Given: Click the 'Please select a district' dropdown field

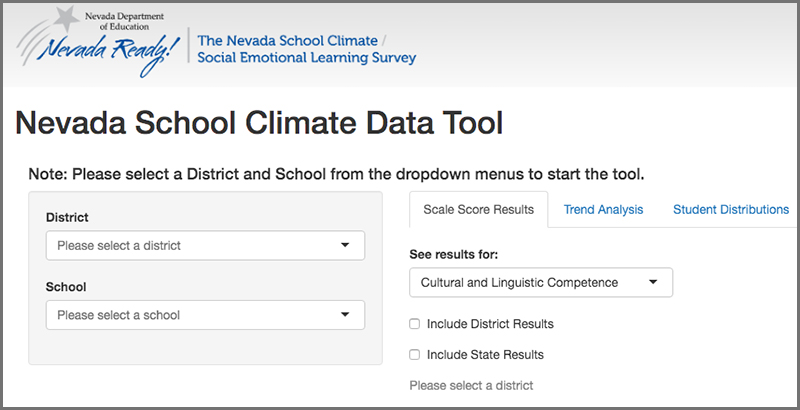Looking at the screenshot, I should (x=205, y=245).
